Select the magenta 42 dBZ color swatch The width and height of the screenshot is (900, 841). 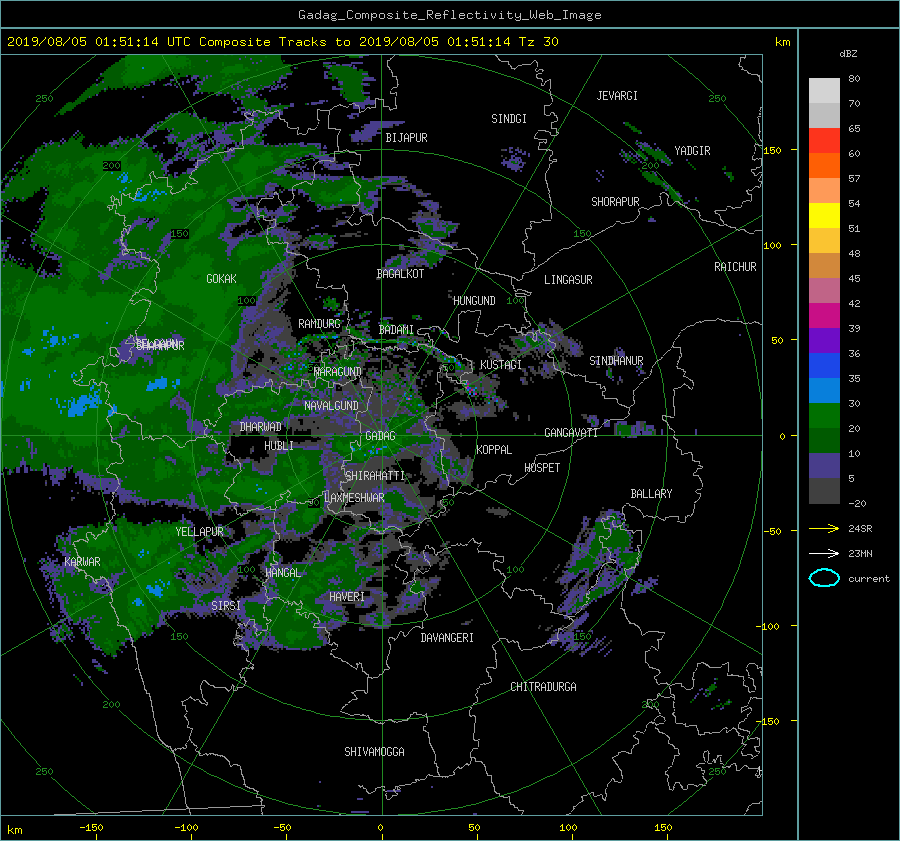coord(824,316)
